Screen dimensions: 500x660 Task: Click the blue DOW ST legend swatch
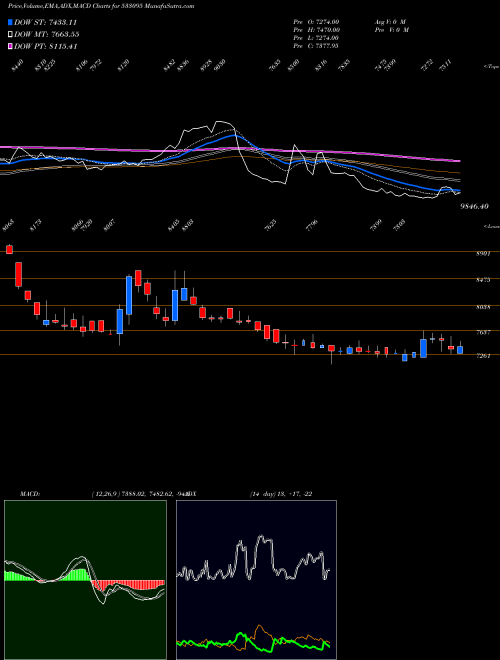10,22
